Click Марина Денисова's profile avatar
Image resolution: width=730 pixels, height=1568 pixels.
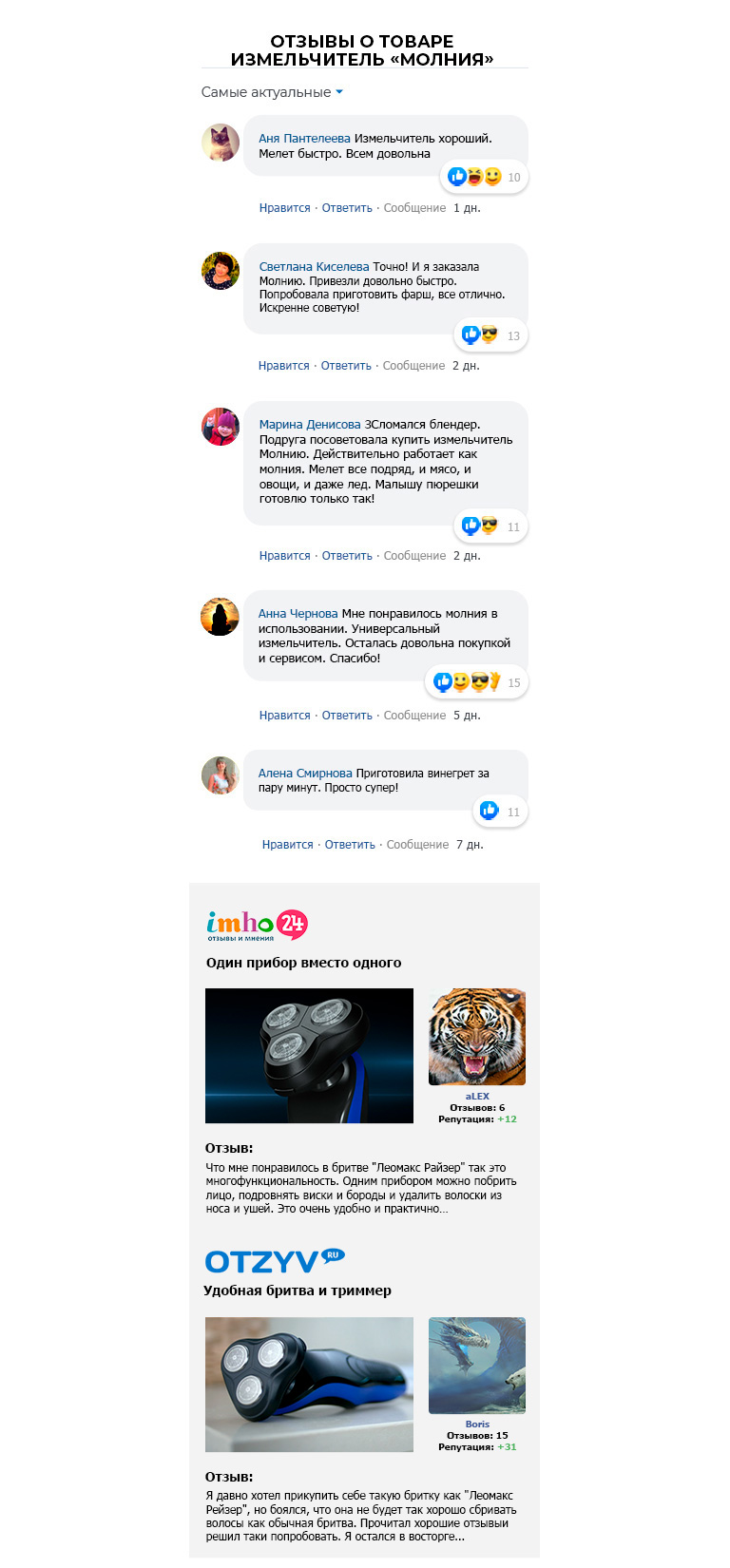[221, 427]
